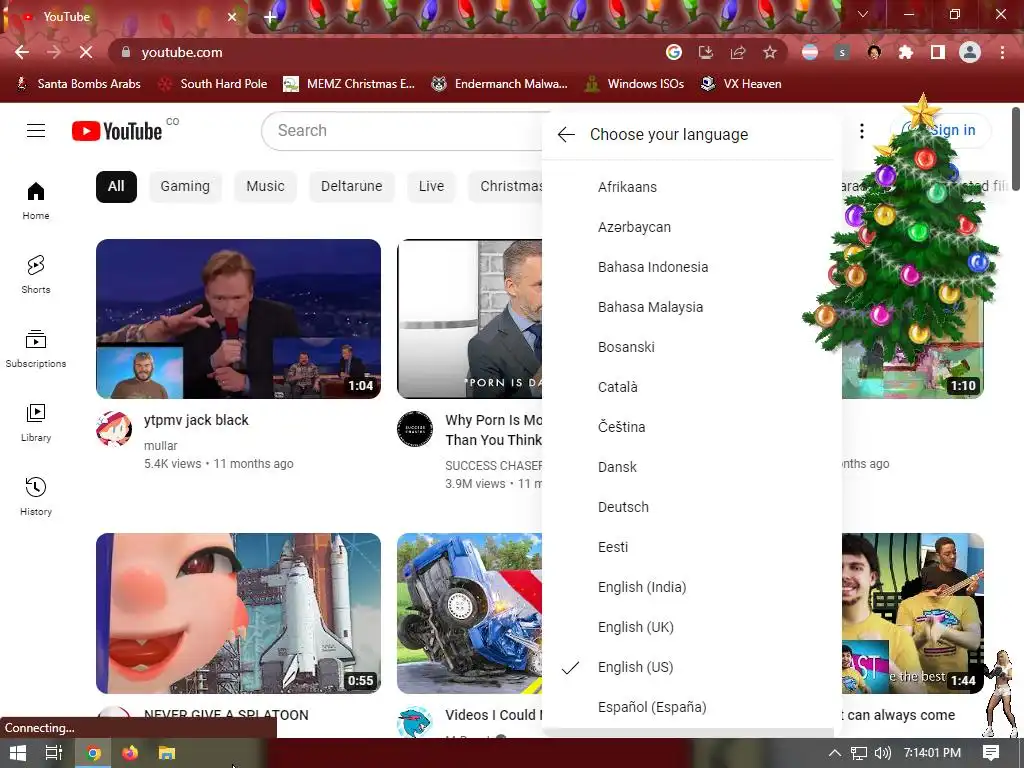This screenshot has width=1024, height=768.
Task: Open Subscriptions in the sidebar
Action: click(x=36, y=349)
